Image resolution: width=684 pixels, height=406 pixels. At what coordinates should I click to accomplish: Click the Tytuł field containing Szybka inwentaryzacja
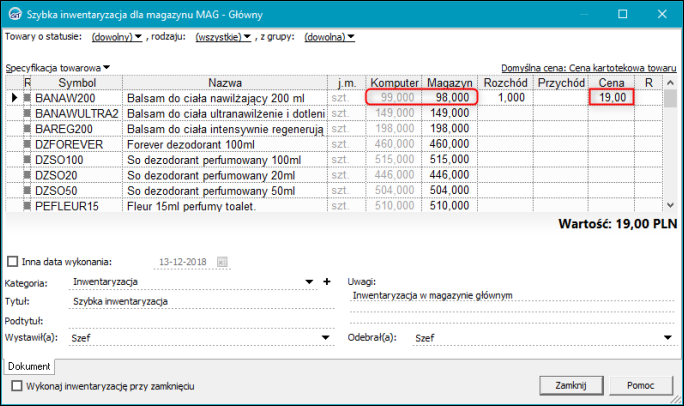[x=202, y=301]
